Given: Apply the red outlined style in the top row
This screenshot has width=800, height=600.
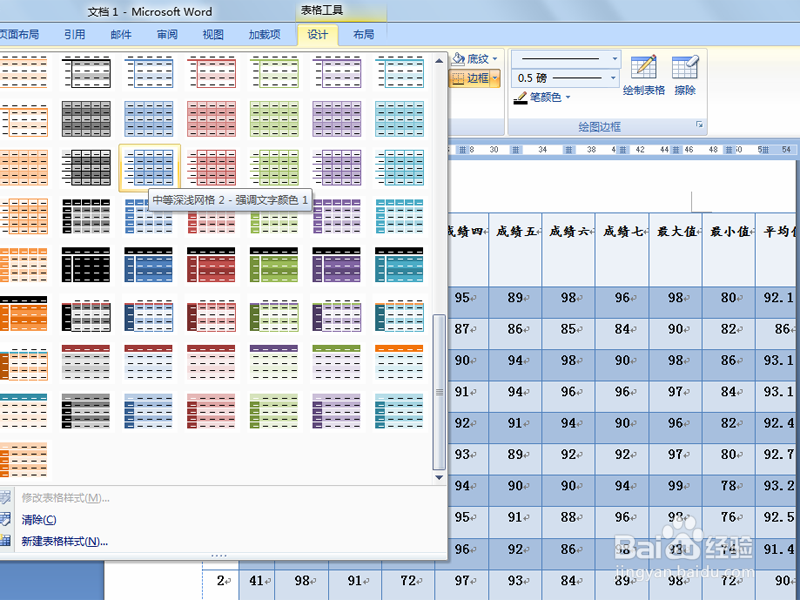Looking at the screenshot, I should click(x=211, y=72).
